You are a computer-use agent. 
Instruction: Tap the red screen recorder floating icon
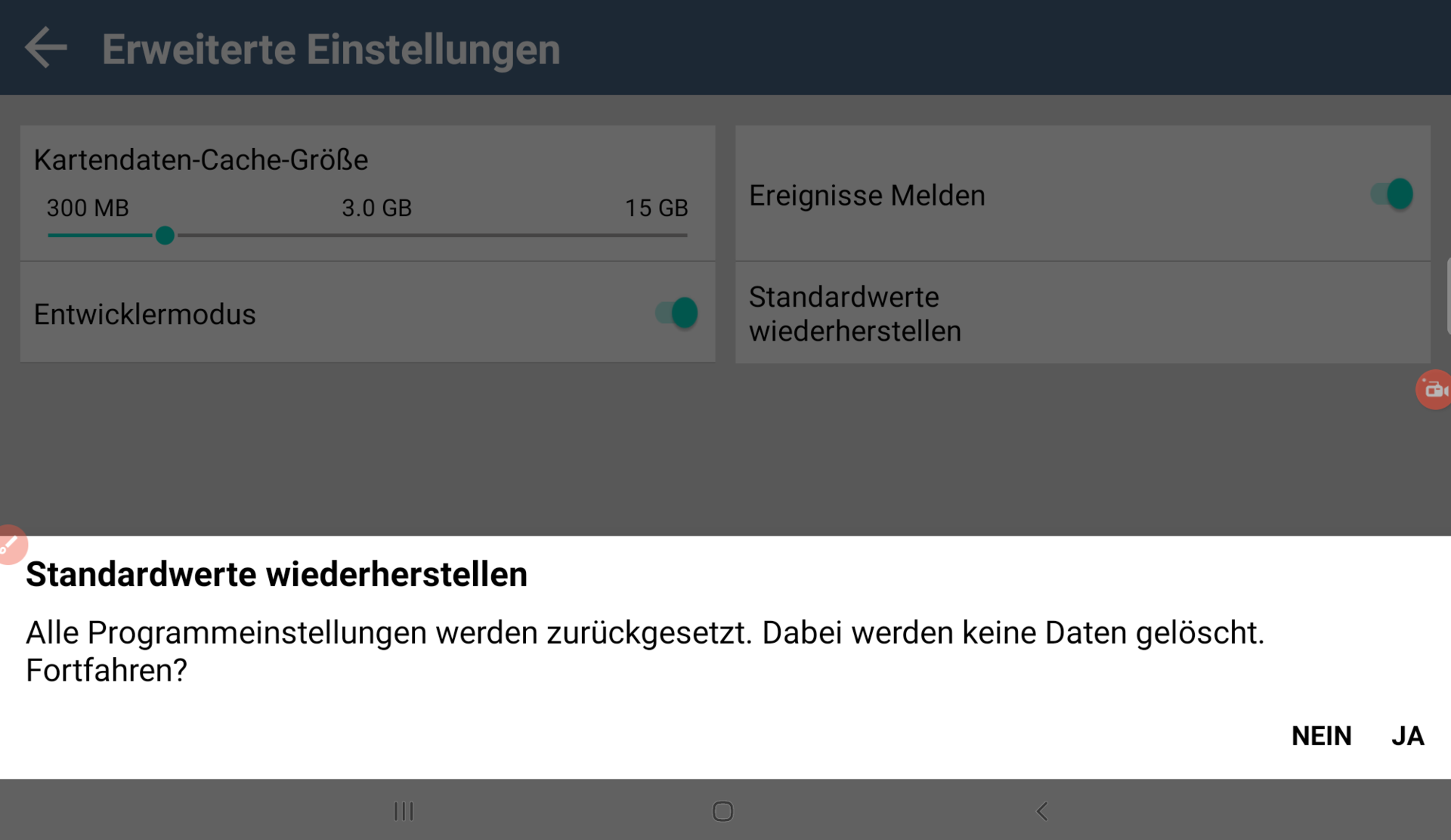(x=1433, y=390)
